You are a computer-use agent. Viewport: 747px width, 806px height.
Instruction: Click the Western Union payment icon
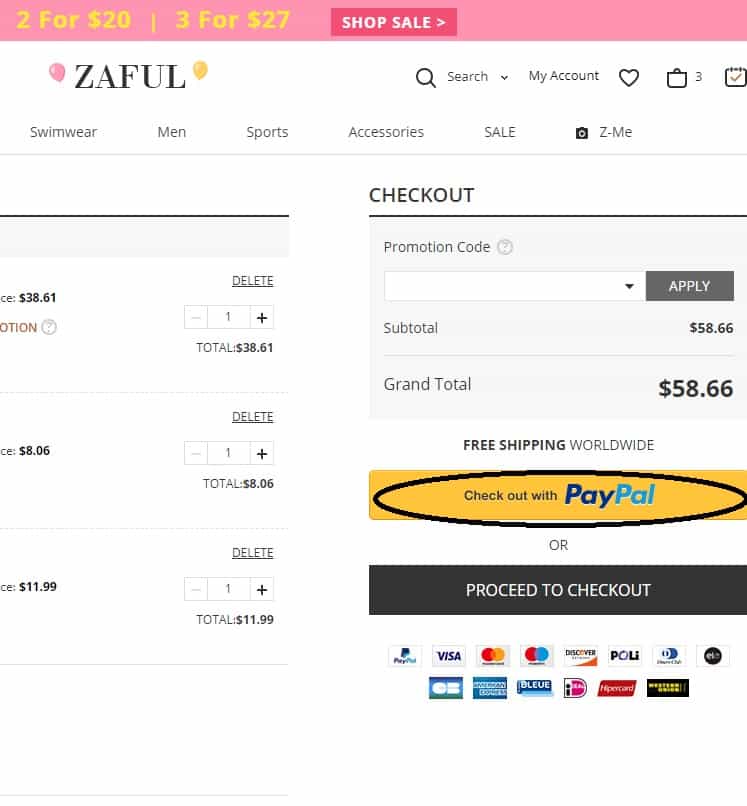point(668,688)
